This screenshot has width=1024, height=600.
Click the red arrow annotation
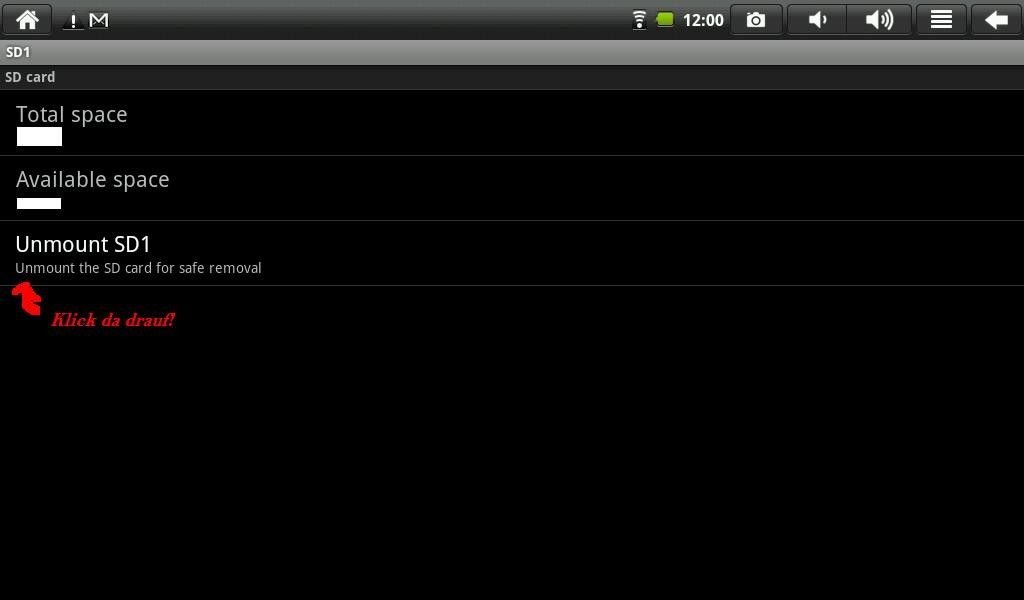27,298
